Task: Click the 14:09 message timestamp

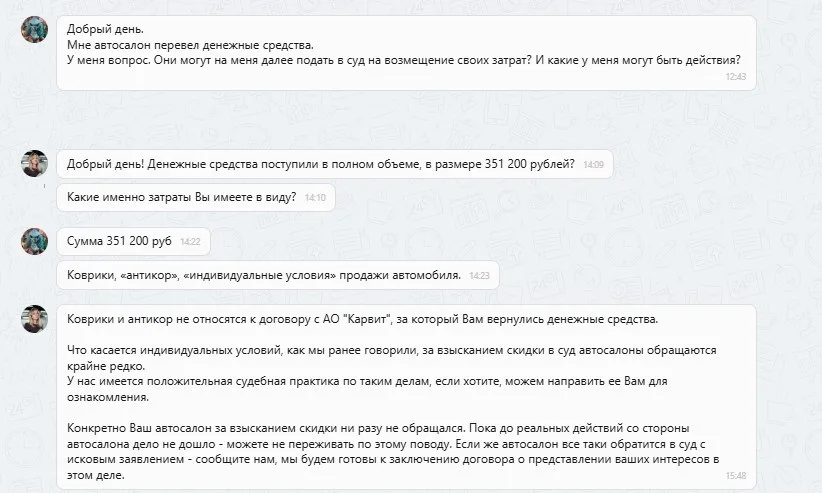Action: coord(593,165)
